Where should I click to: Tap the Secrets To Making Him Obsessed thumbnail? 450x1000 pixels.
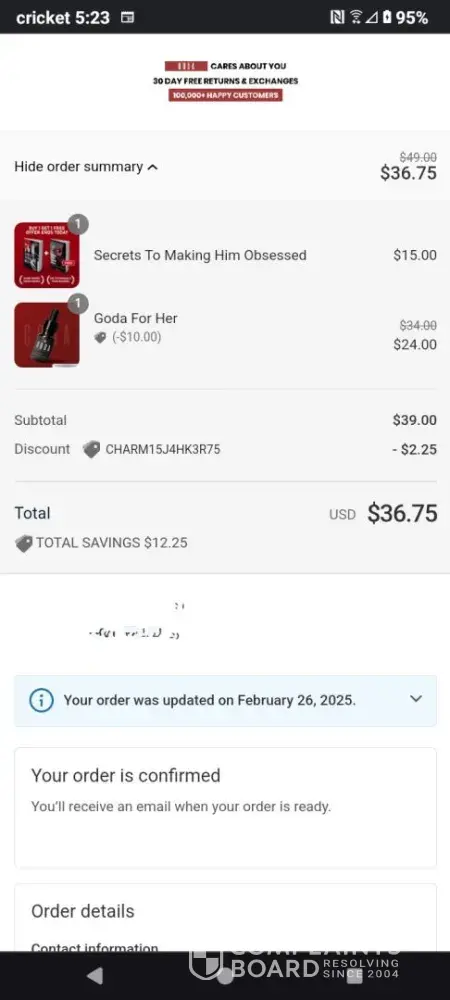pyautogui.click(x=47, y=255)
